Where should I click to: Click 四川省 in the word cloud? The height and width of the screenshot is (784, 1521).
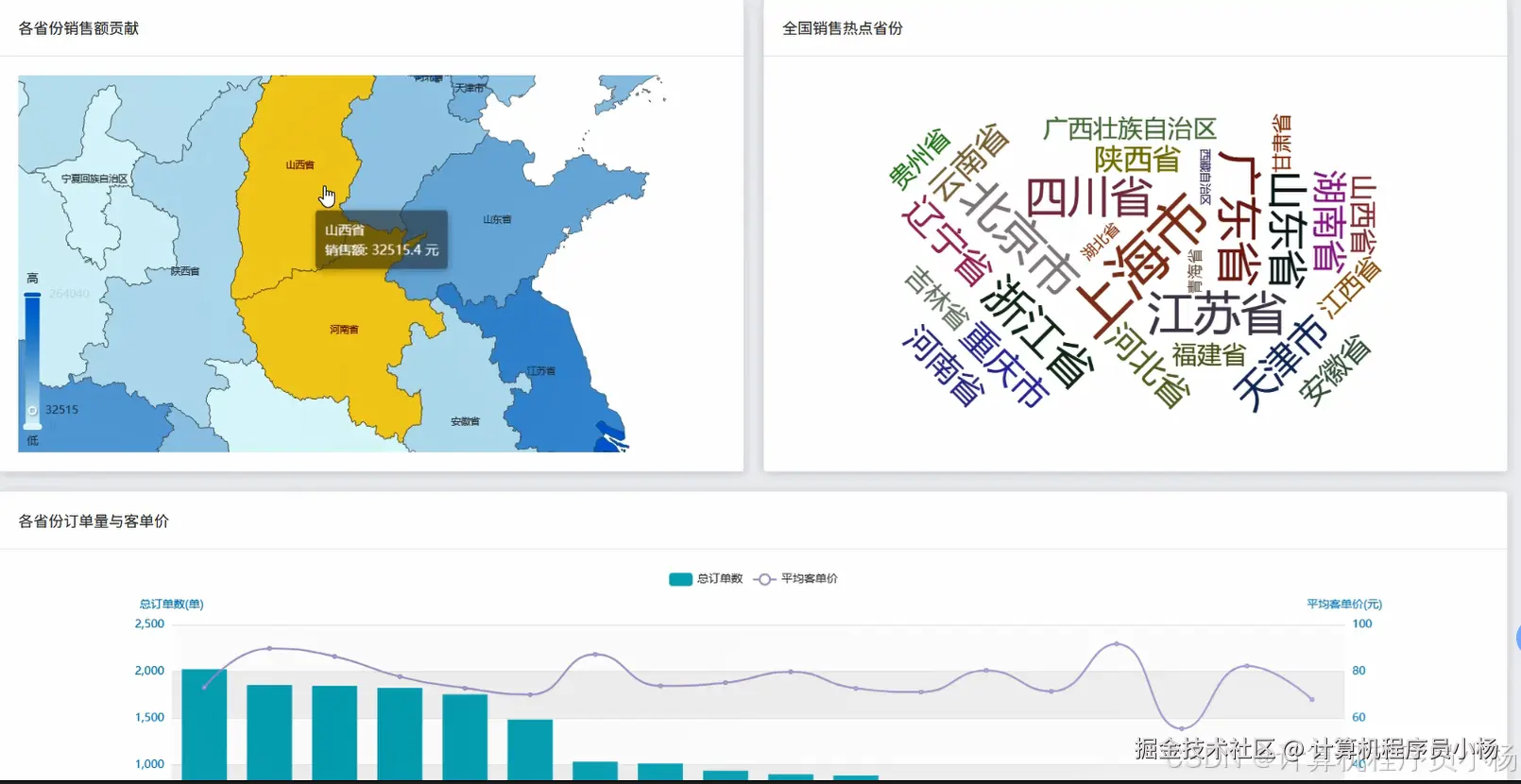(1088, 197)
